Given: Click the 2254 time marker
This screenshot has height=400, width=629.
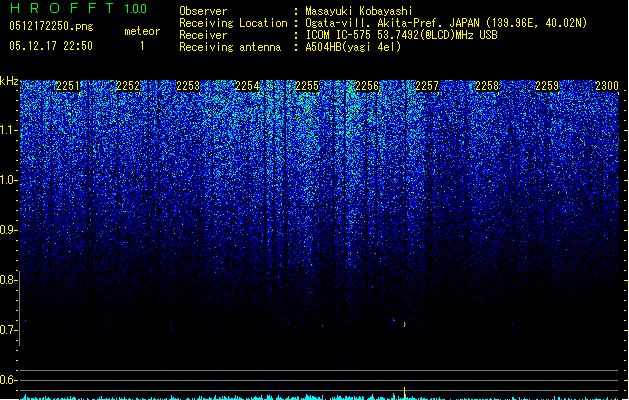Looking at the screenshot, I should [248, 86].
